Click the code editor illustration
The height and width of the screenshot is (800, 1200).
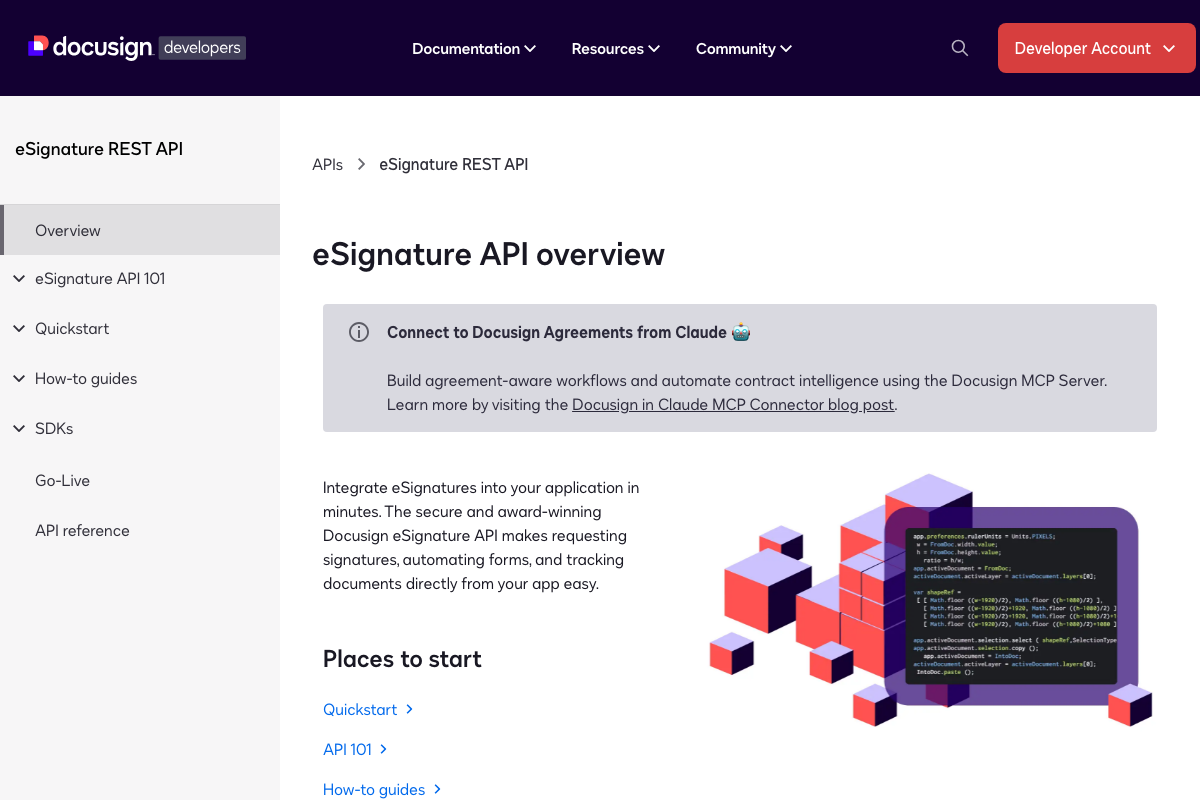(1011, 606)
